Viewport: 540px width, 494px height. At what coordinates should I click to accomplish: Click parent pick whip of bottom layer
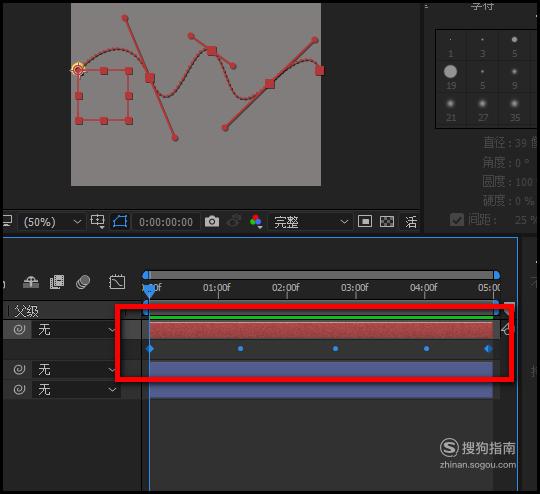pyautogui.click(x=19, y=390)
